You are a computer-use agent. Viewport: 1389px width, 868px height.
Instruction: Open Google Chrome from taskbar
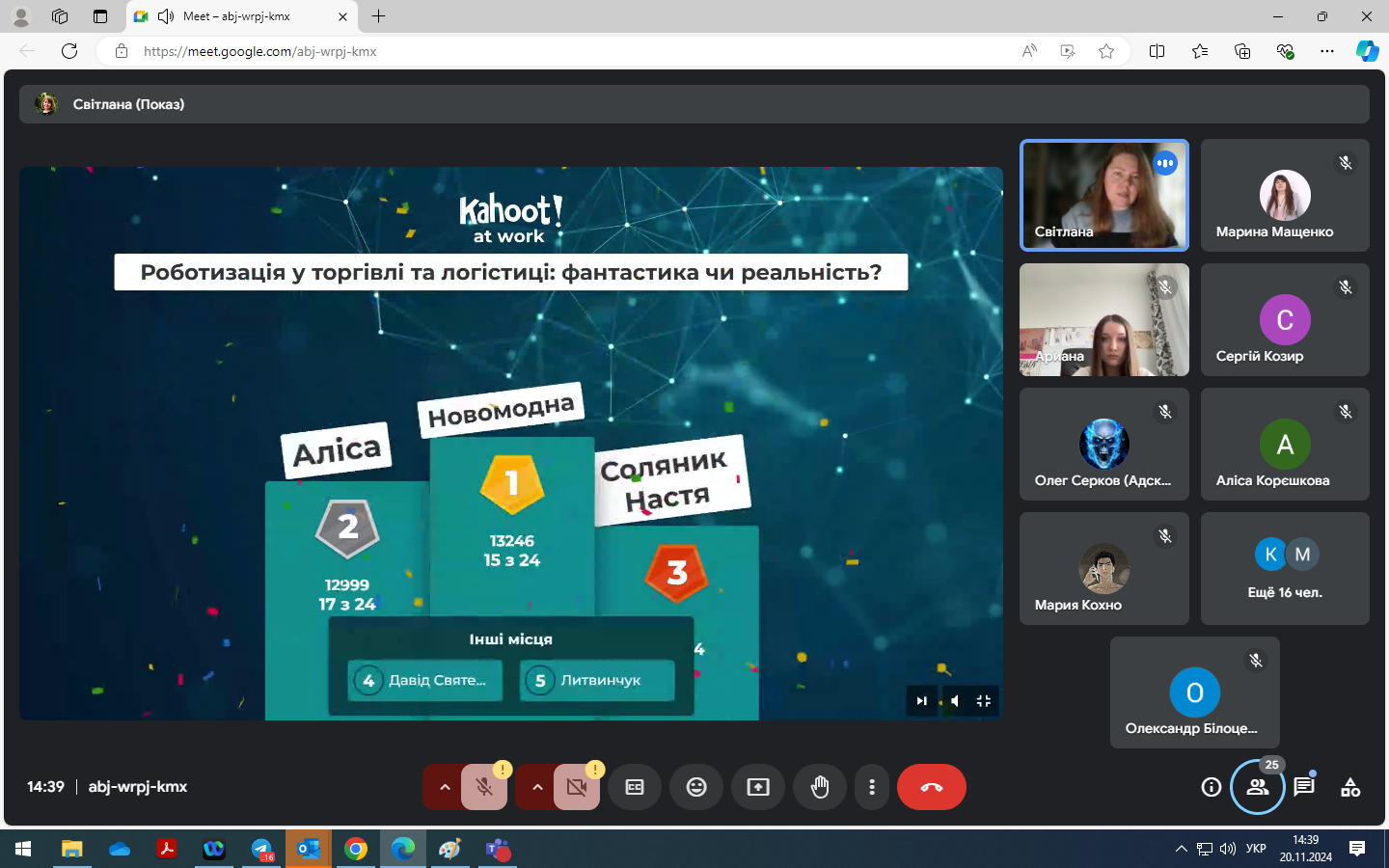(x=356, y=849)
